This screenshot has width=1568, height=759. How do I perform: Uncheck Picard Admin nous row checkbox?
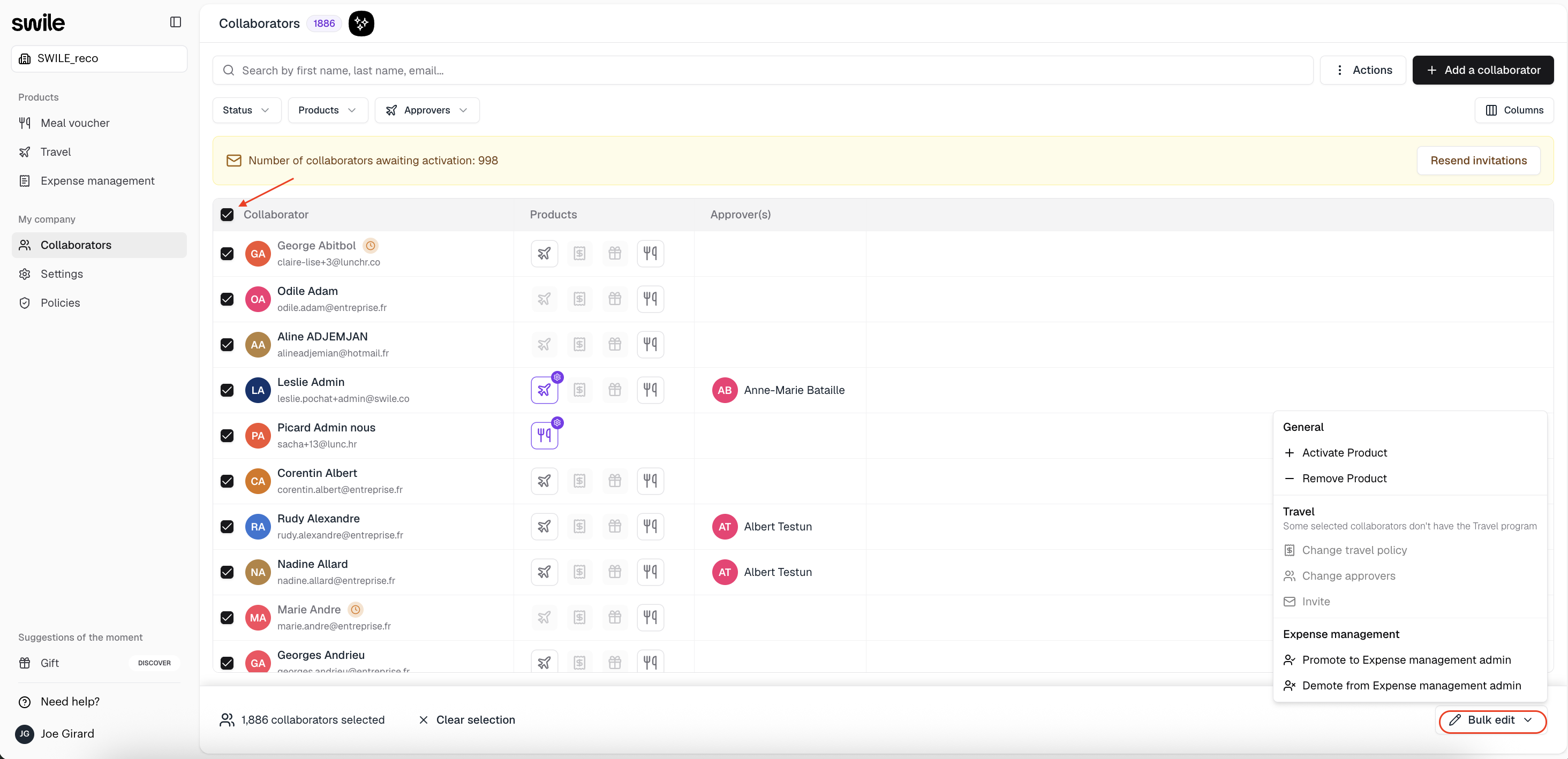[227, 436]
